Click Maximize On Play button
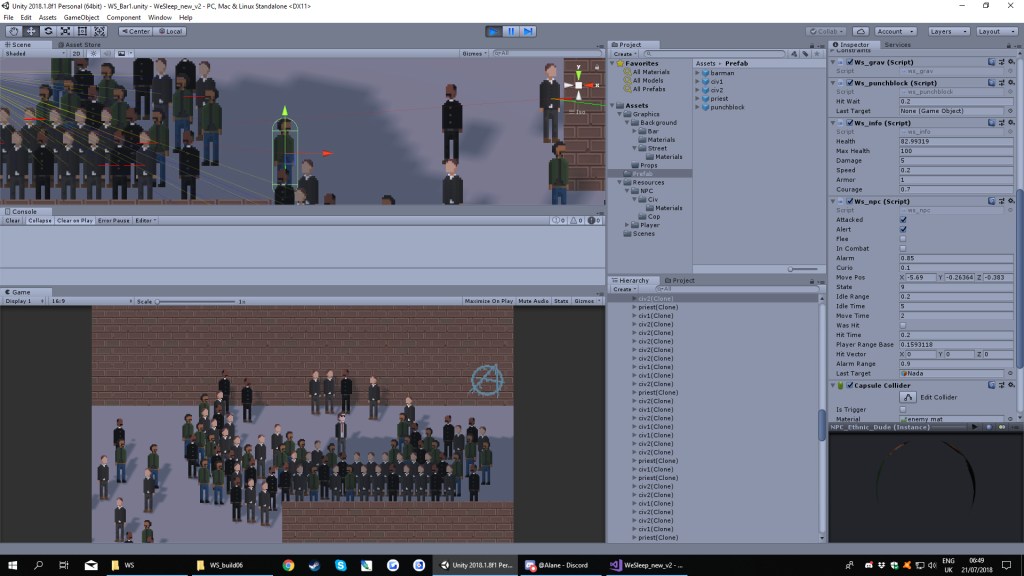1024x576 pixels. click(489, 300)
